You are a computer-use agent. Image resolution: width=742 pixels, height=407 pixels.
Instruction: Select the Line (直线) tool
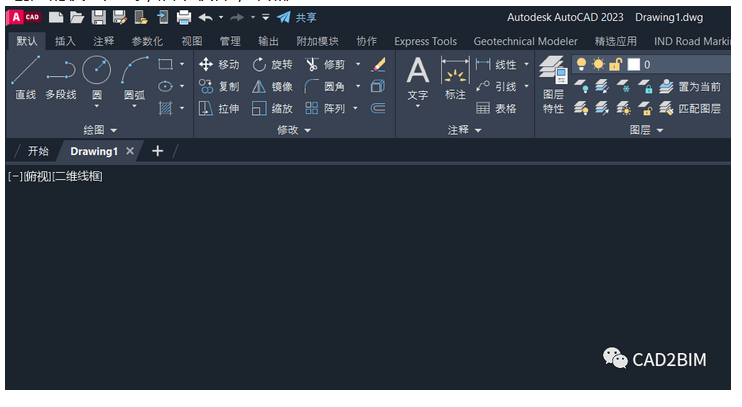point(26,78)
